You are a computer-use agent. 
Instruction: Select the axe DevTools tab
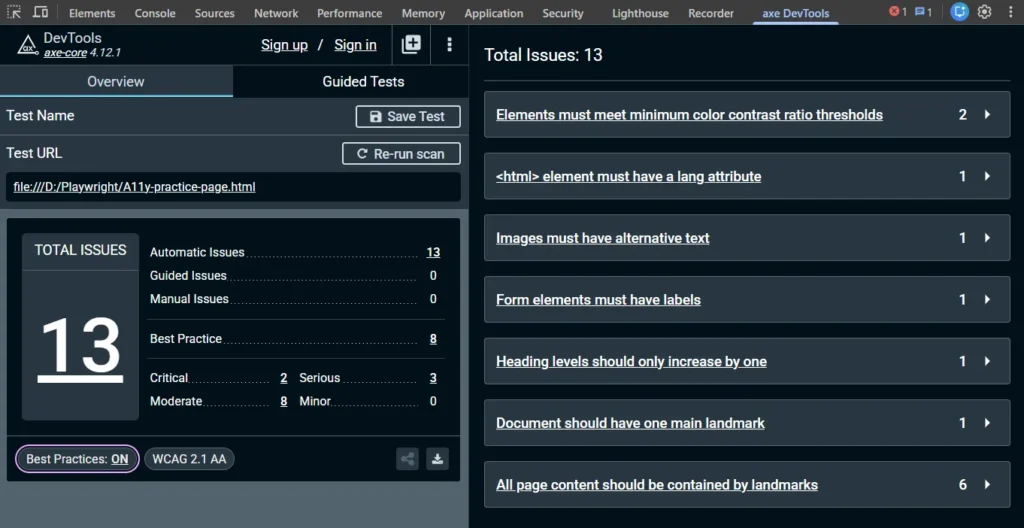[x=795, y=13]
